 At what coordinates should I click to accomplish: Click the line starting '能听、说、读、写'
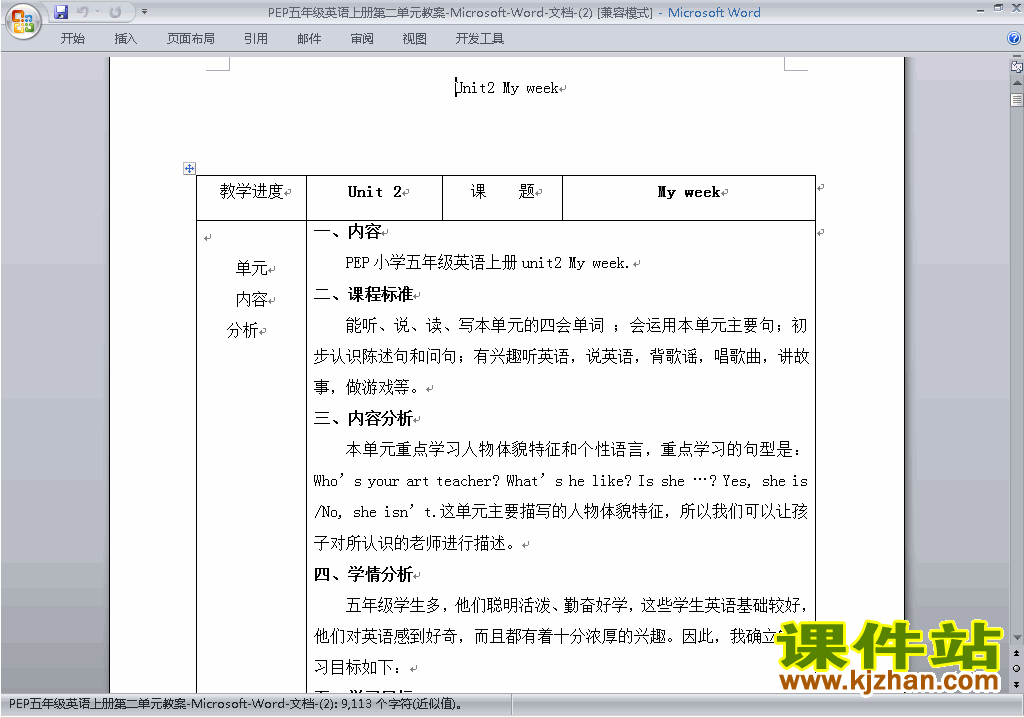click(x=577, y=325)
